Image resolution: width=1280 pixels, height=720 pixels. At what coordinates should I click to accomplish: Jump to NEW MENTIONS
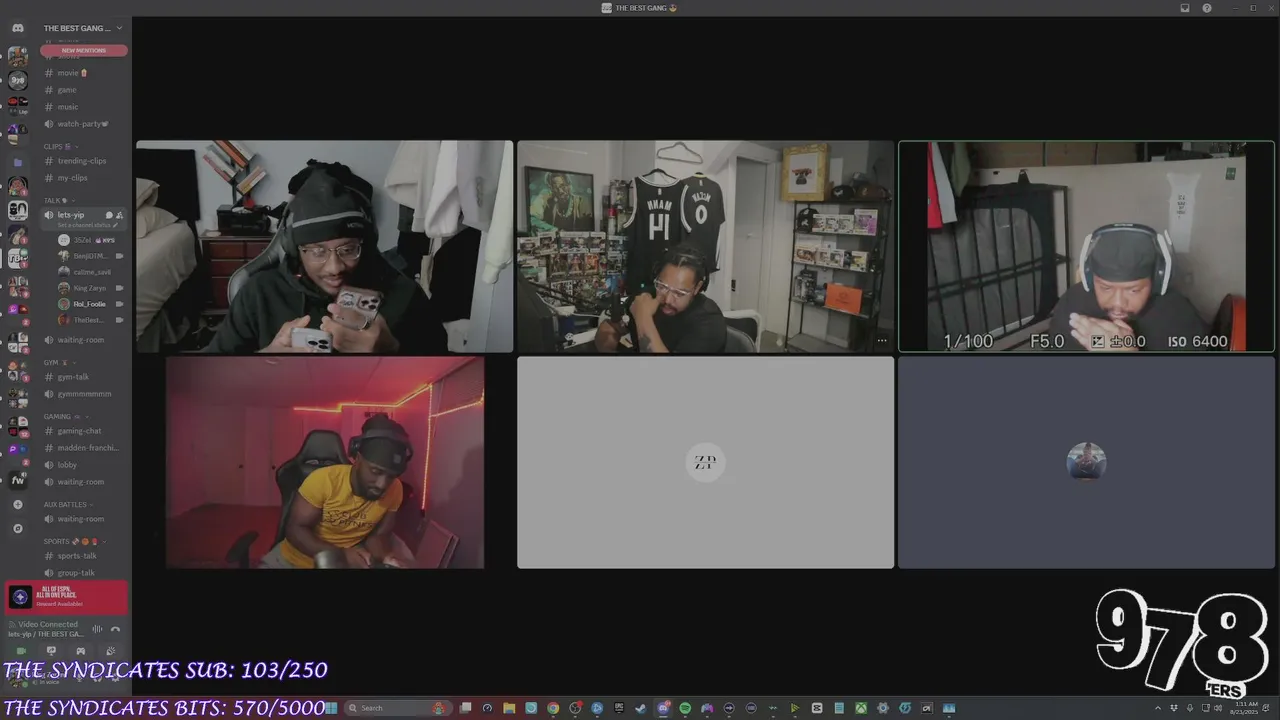[84, 50]
